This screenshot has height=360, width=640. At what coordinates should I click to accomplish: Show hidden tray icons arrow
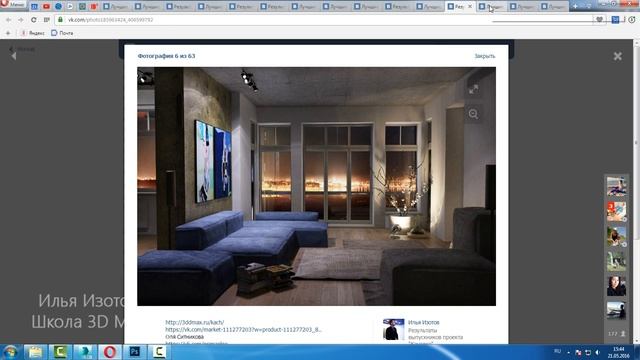[569, 352]
